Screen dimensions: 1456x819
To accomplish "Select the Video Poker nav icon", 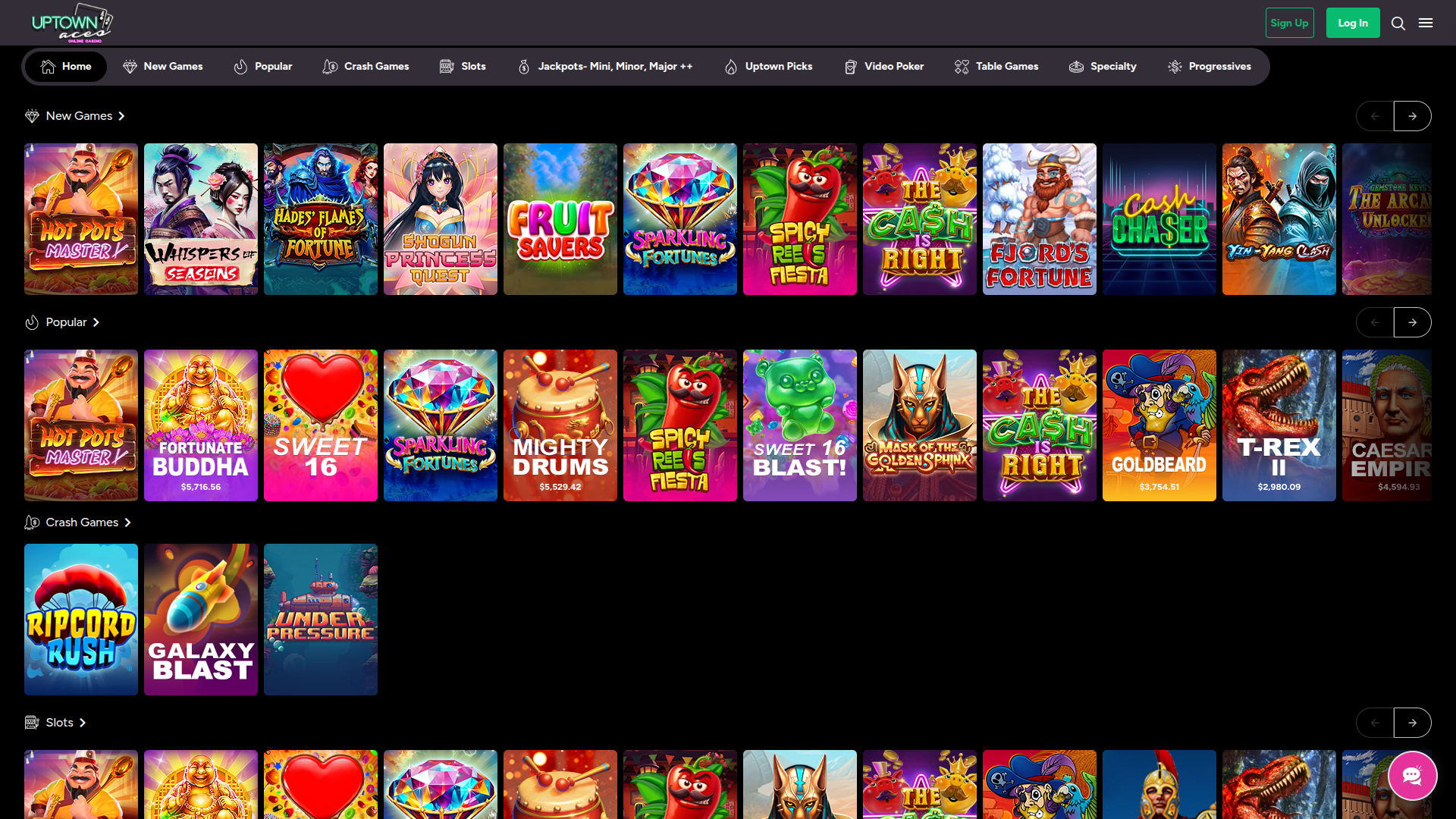I will (850, 67).
